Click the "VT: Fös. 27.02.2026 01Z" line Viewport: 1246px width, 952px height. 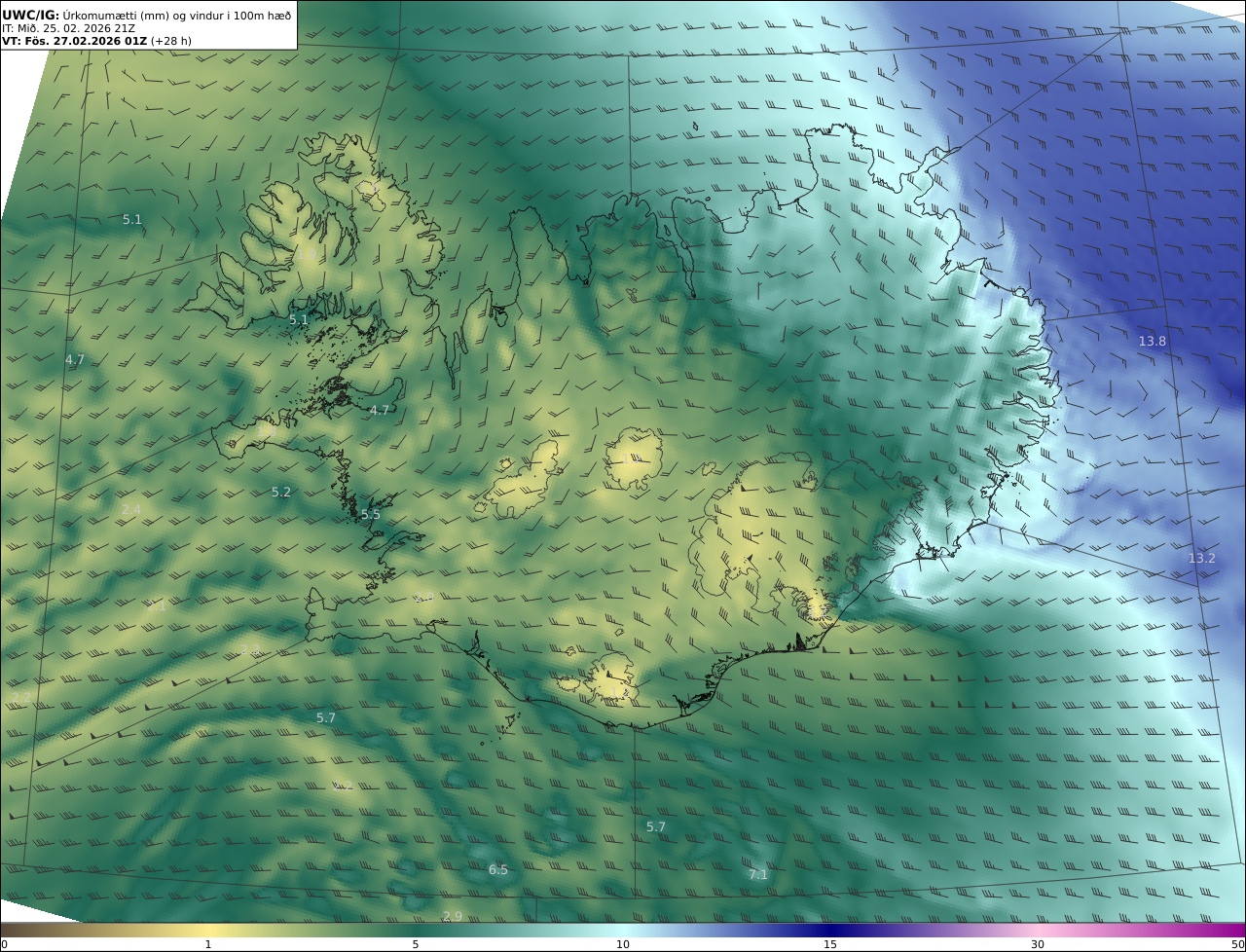75,41
